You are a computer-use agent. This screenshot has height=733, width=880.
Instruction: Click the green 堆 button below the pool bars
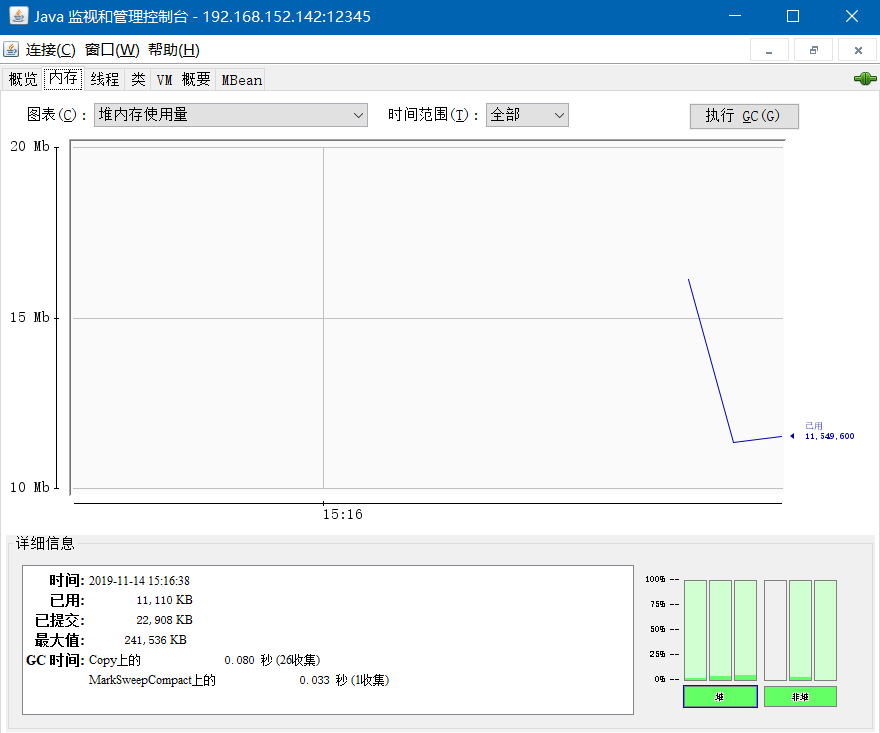tap(720, 696)
